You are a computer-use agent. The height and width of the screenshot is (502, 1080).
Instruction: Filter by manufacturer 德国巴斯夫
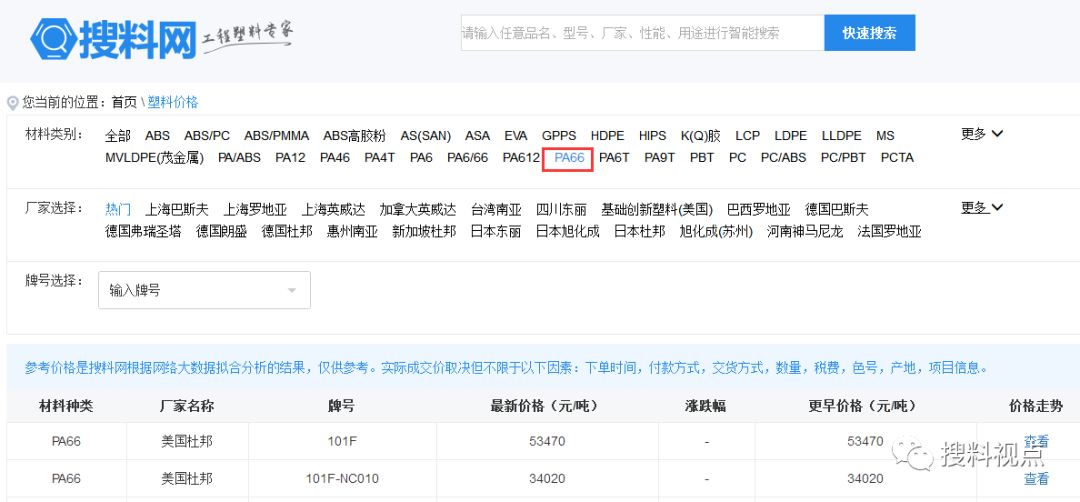pos(837,209)
